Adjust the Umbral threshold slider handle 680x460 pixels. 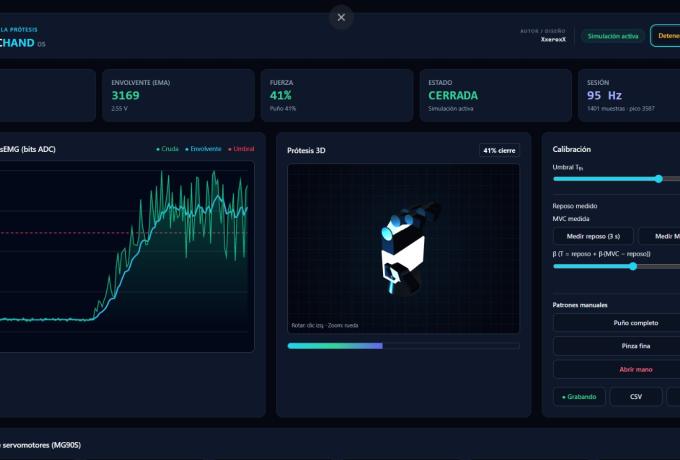click(x=659, y=179)
